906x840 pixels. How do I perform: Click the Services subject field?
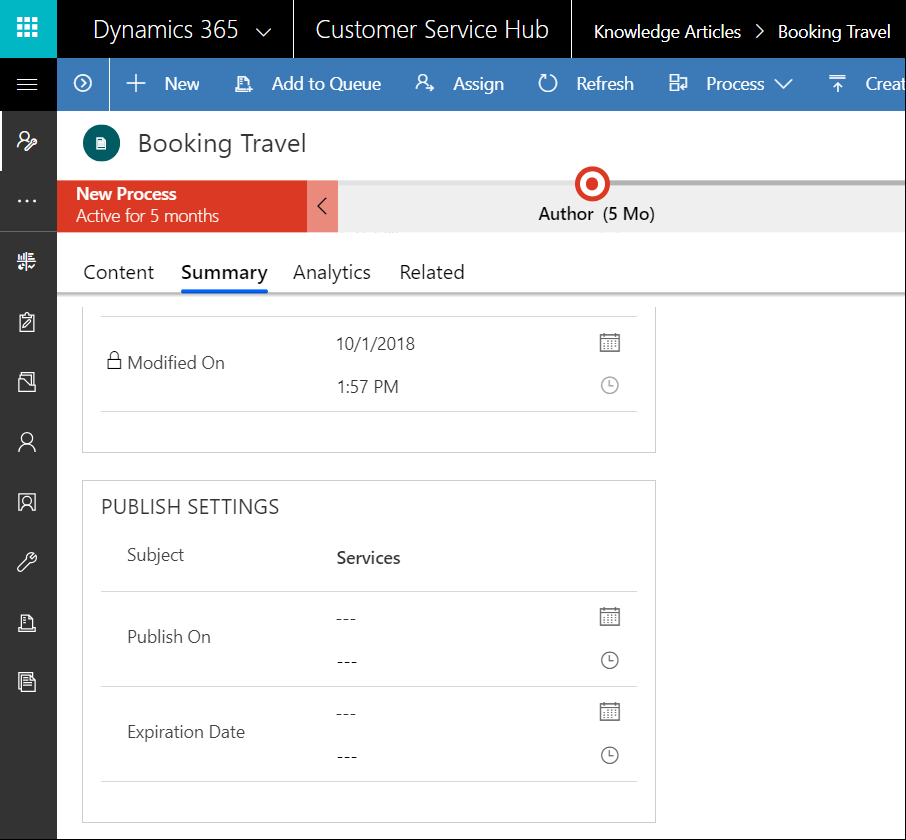[x=369, y=558]
